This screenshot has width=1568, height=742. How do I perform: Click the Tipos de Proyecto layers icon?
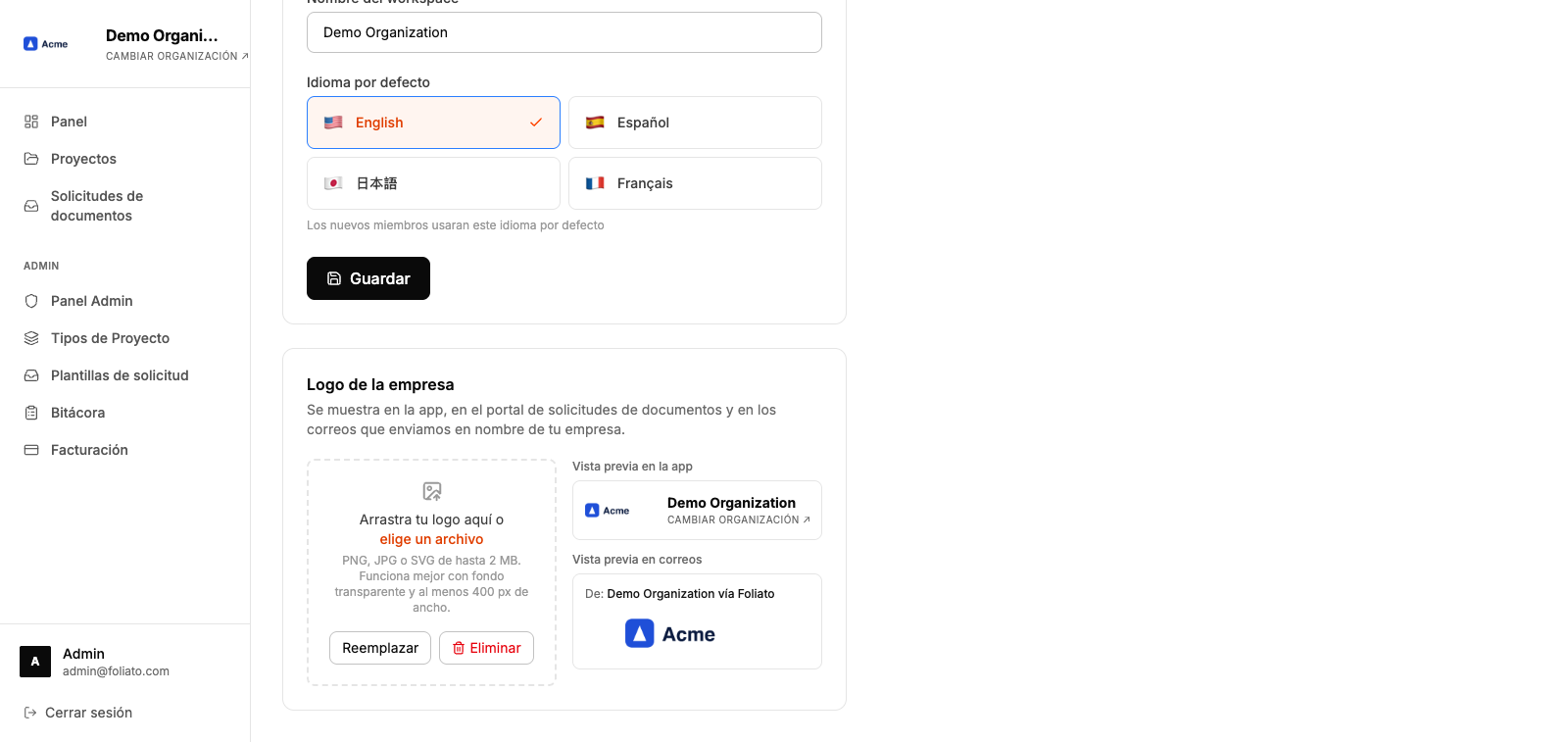tap(31, 338)
